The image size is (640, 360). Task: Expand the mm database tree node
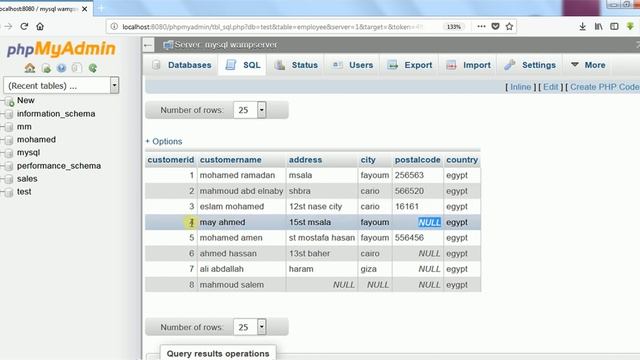(2, 127)
